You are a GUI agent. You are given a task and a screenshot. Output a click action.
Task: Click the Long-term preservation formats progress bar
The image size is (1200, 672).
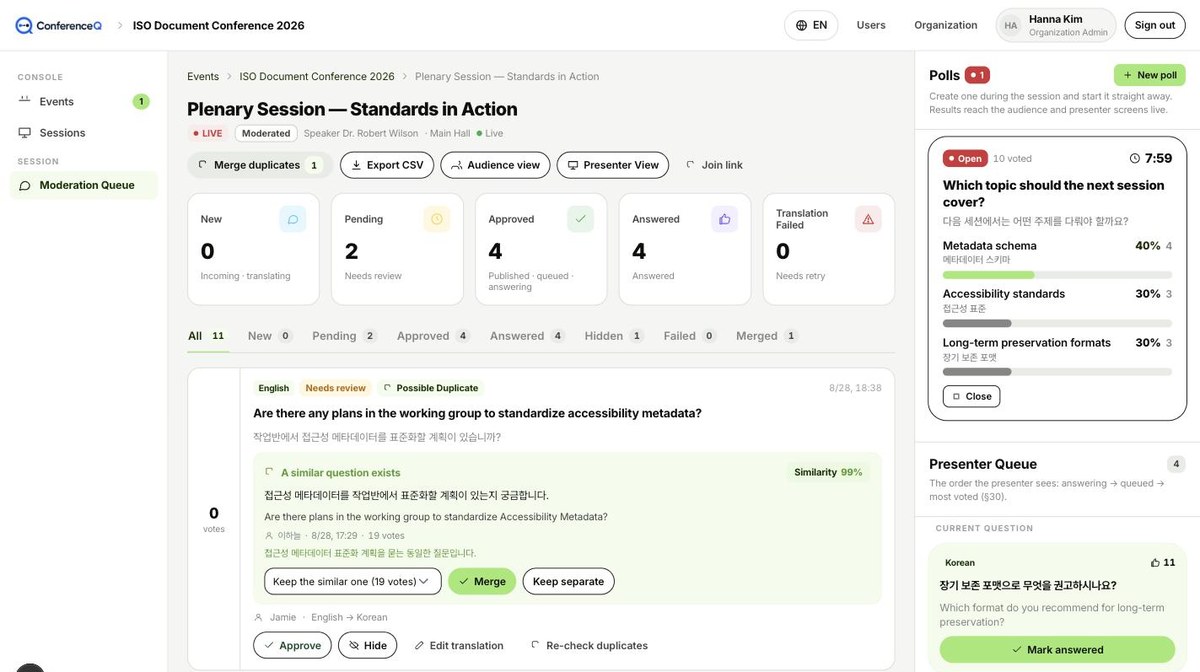pyautogui.click(x=1057, y=371)
